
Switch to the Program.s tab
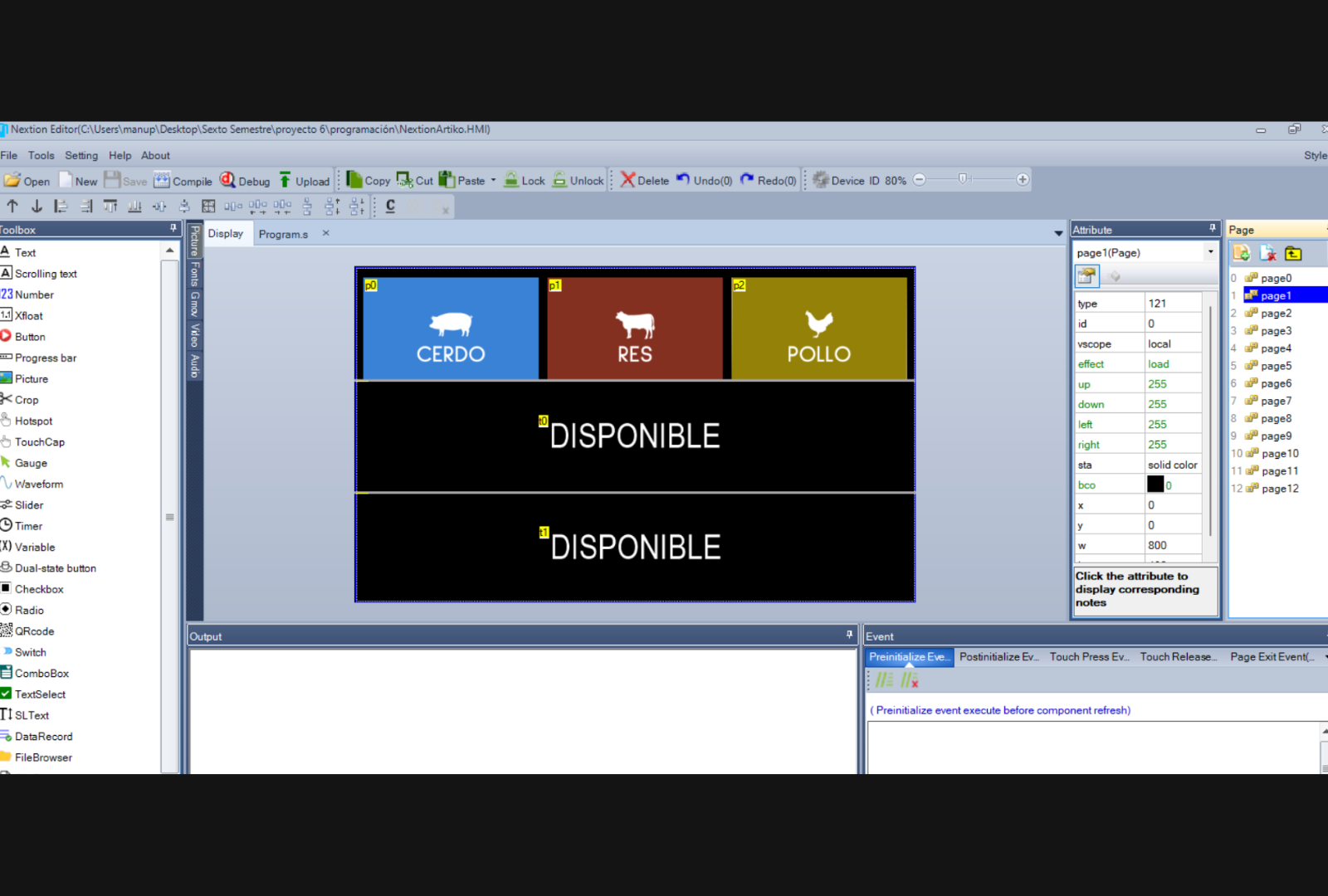283,234
